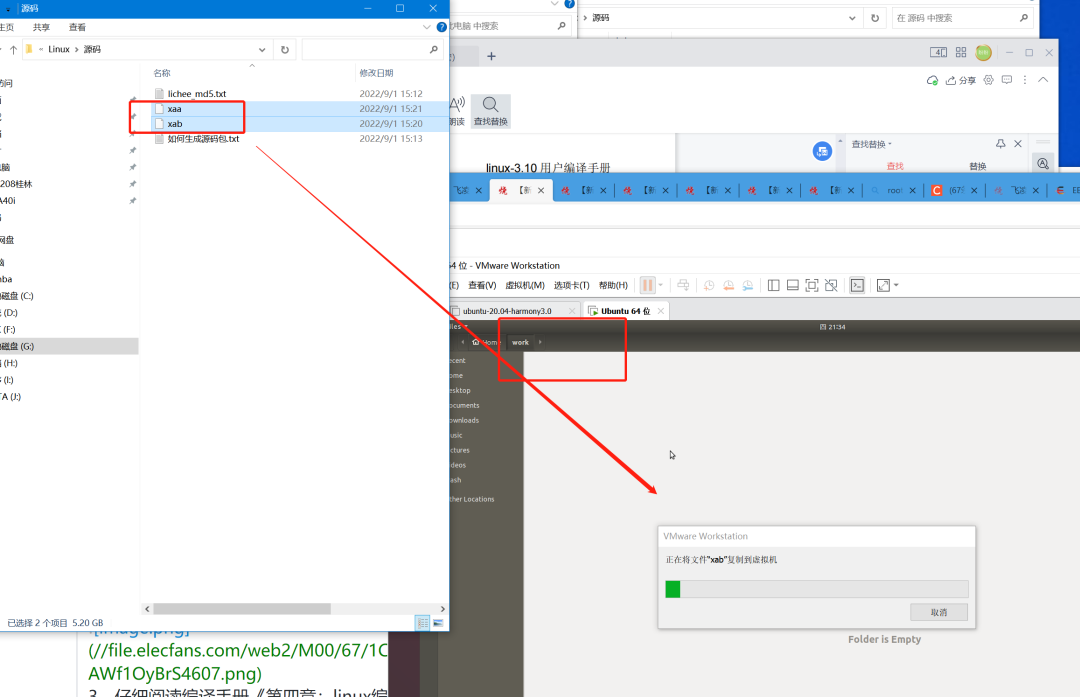Click the find sidebar icon with letter A
This screenshot has width=1080, height=697.
click(1043, 163)
